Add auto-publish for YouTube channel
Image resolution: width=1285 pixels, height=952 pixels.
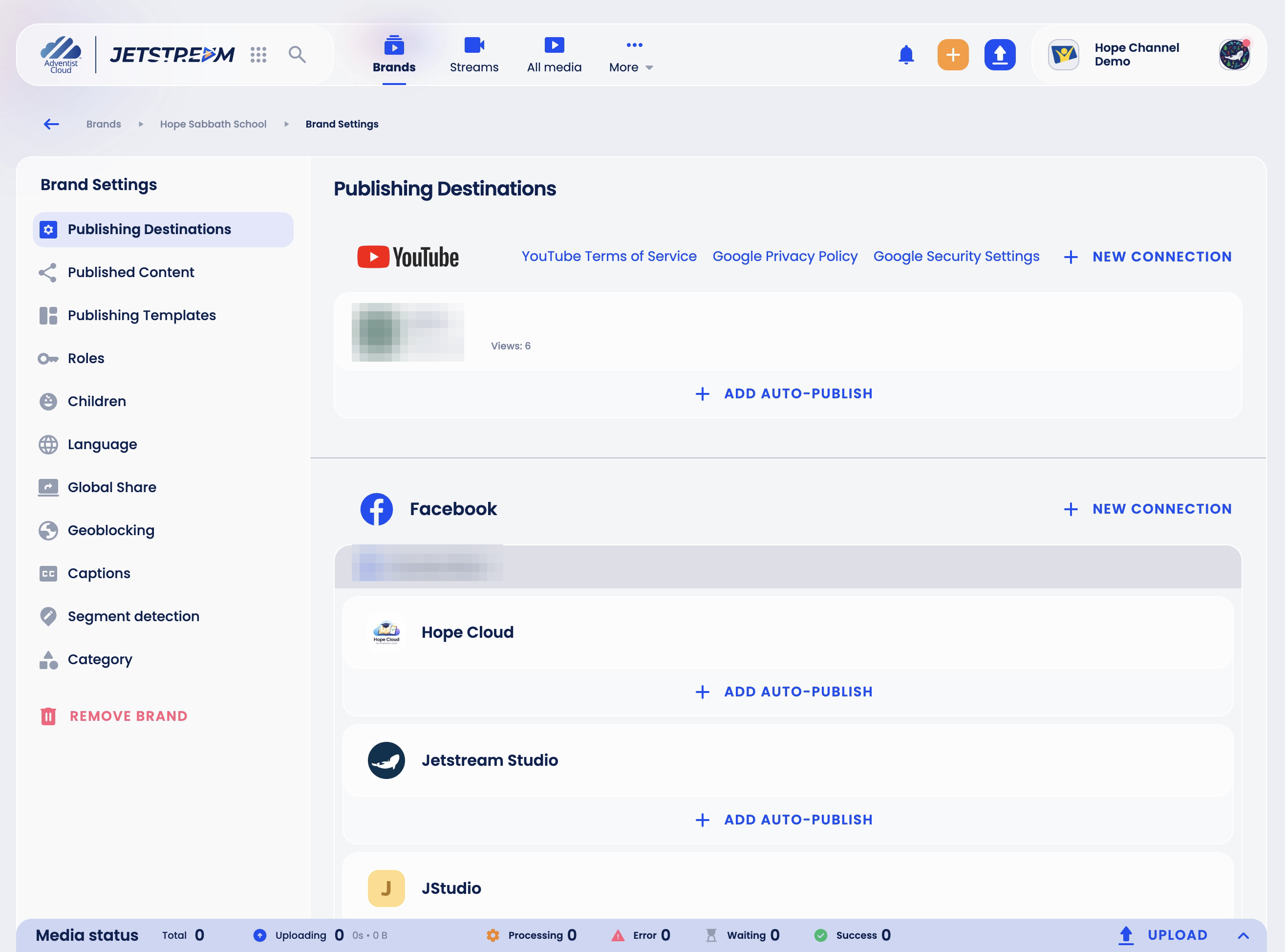coord(784,393)
